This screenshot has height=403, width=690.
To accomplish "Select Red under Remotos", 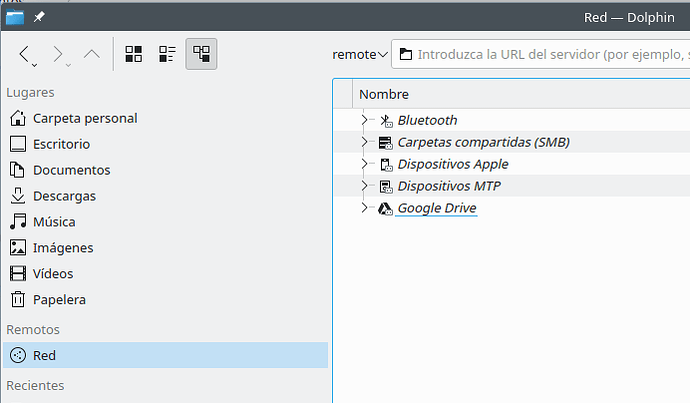I will (44, 355).
